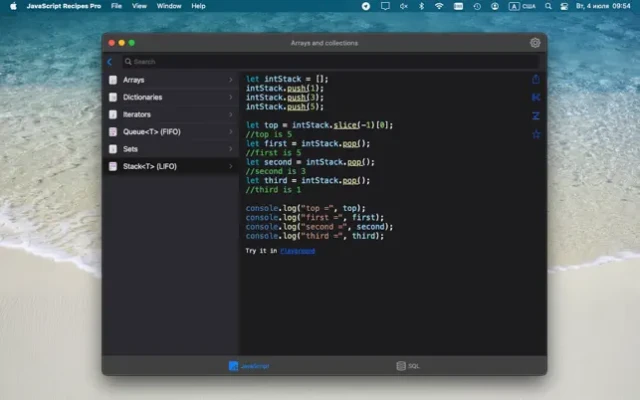Mark the recipe as favorite with the star

tap(536, 134)
